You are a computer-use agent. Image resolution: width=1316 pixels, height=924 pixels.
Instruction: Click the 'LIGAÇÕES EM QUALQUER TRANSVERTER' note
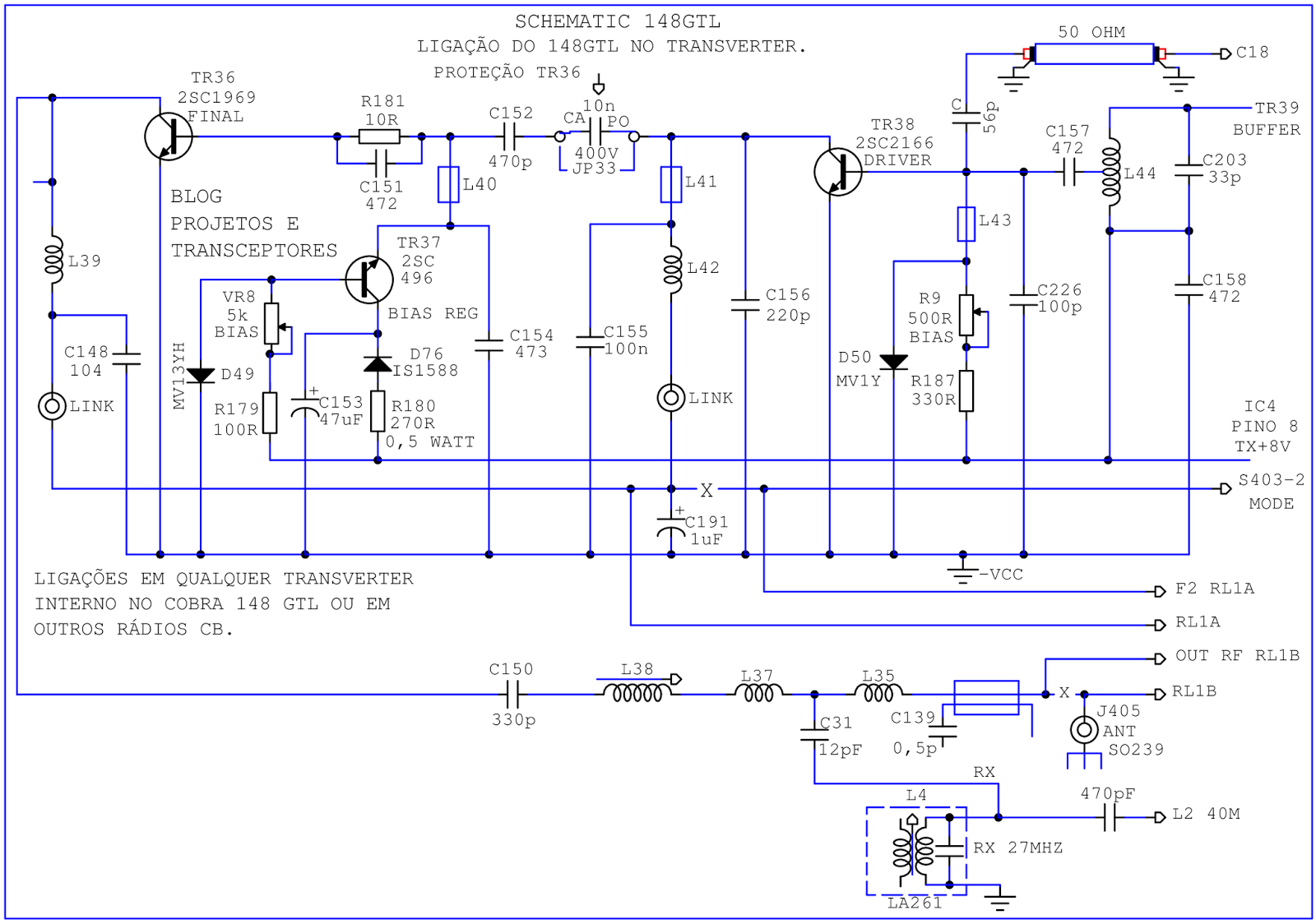224,579
